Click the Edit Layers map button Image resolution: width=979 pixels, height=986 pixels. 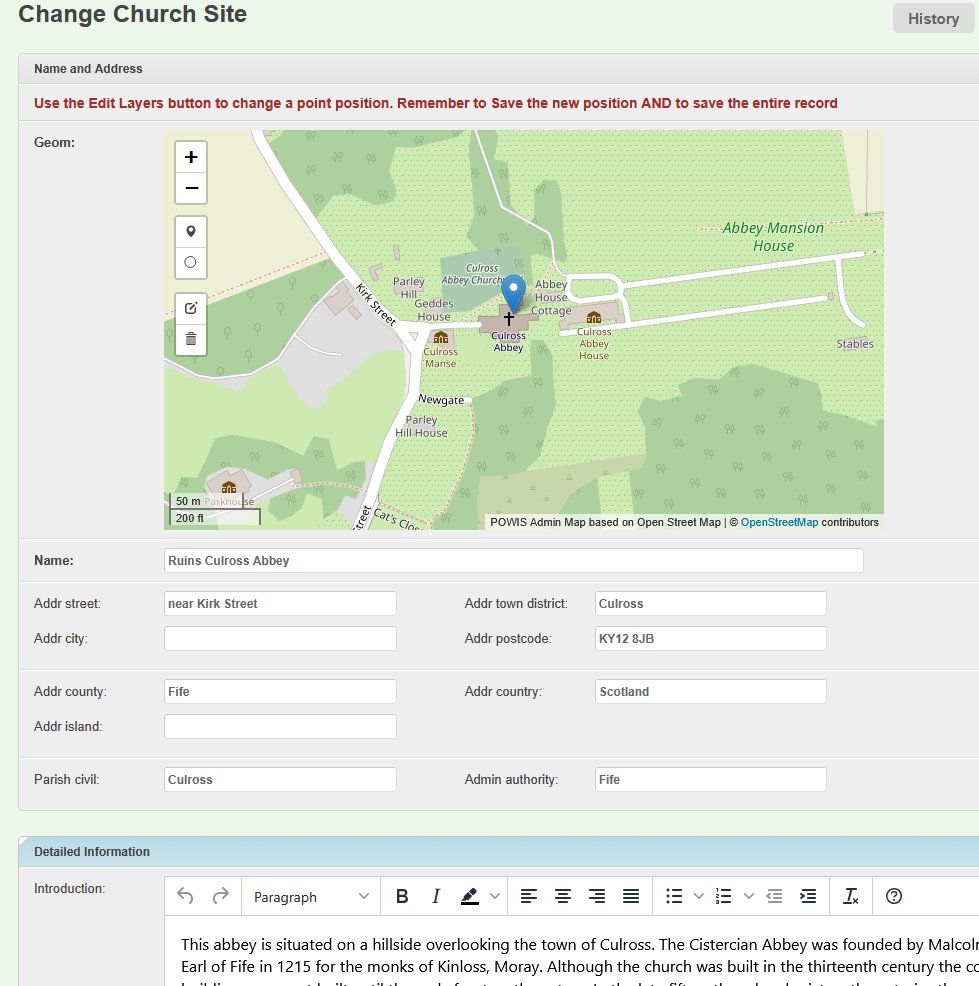tap(191, 308)
